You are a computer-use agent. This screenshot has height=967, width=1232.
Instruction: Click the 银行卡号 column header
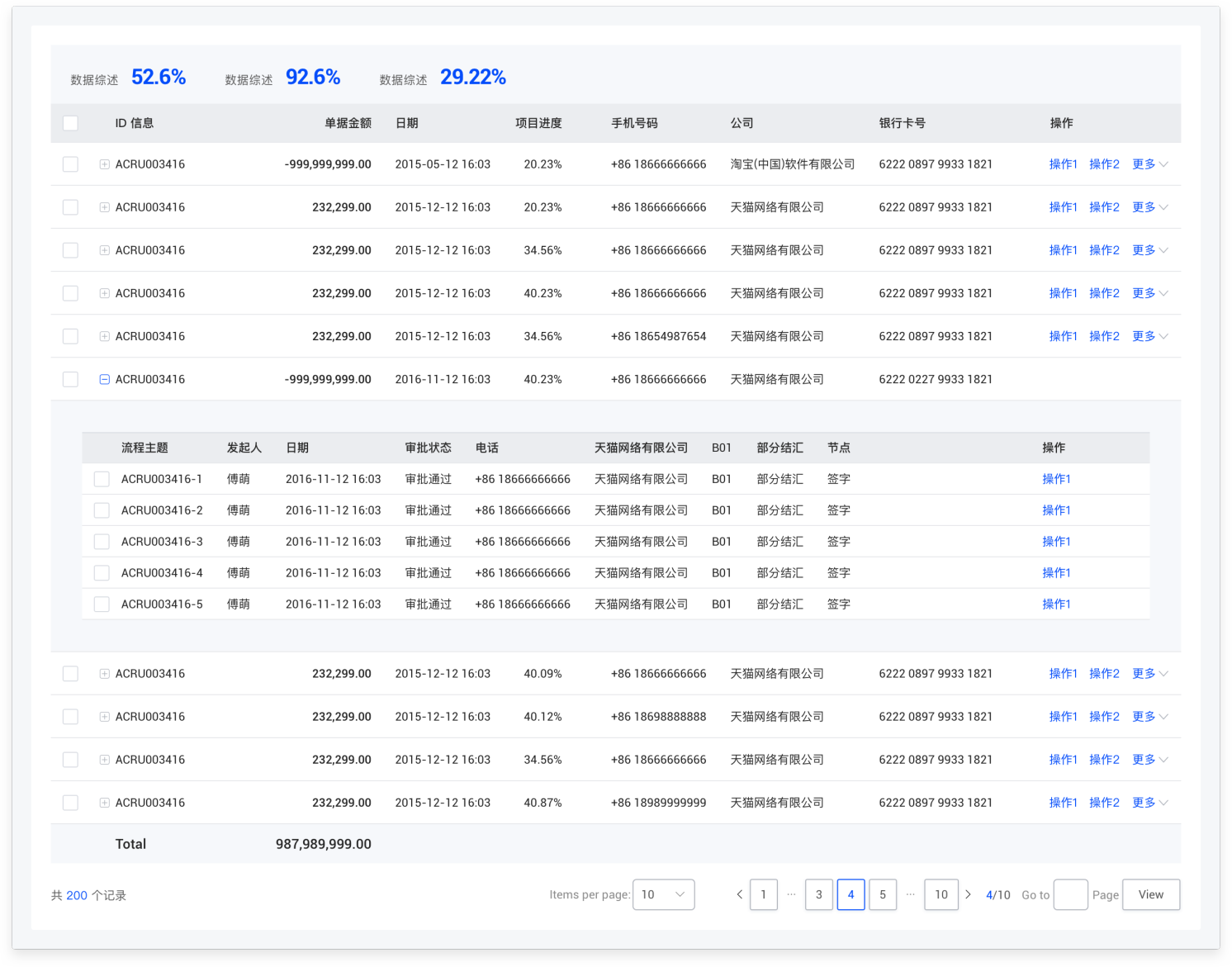point(903,123)
